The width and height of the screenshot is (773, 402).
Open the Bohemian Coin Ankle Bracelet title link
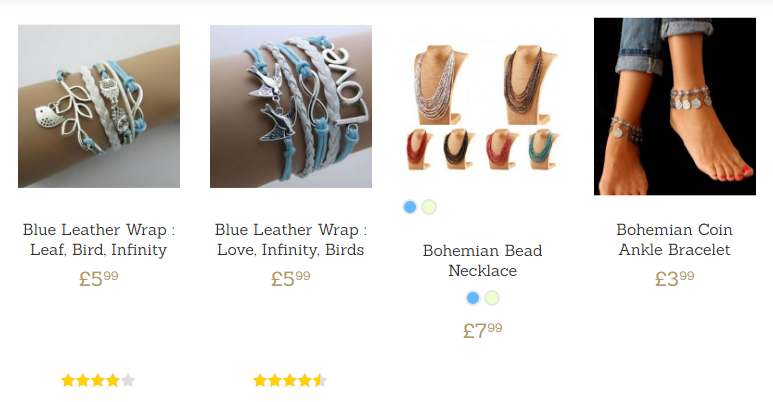pyautogui.click(x=675, y=240)
